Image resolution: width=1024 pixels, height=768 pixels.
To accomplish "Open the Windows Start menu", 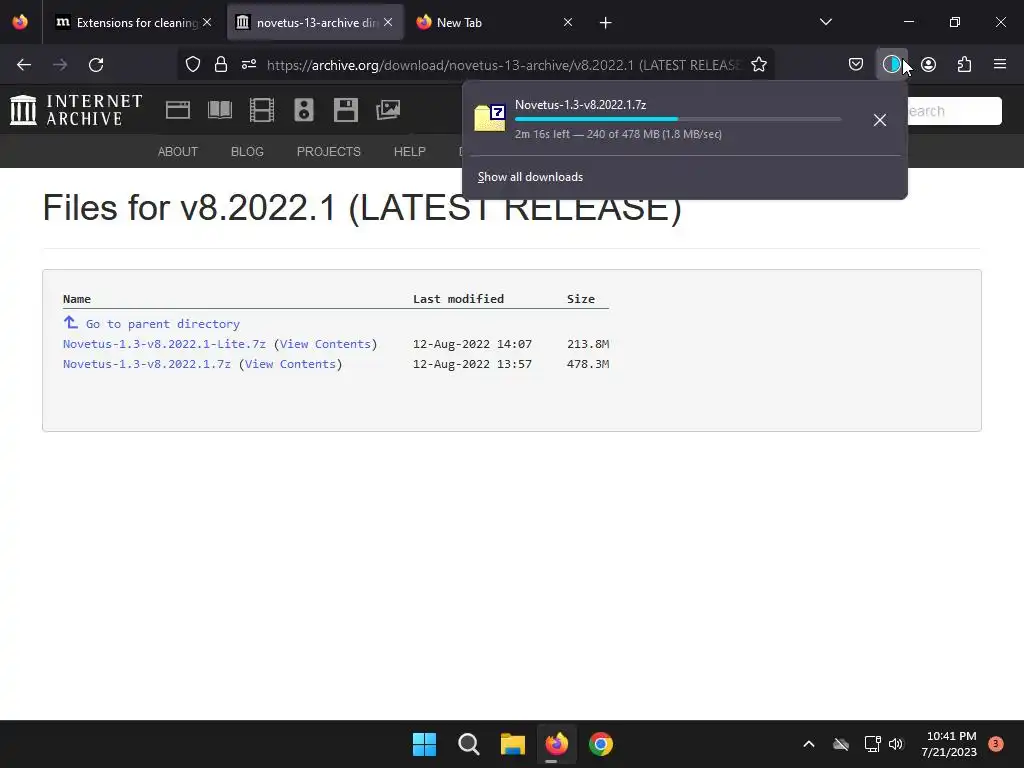I will (x=424, y=744).
